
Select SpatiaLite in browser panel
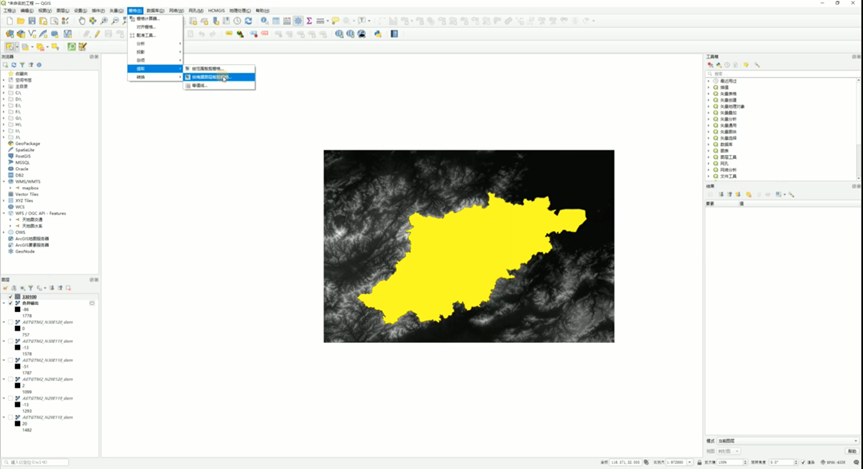pos(25,150)
